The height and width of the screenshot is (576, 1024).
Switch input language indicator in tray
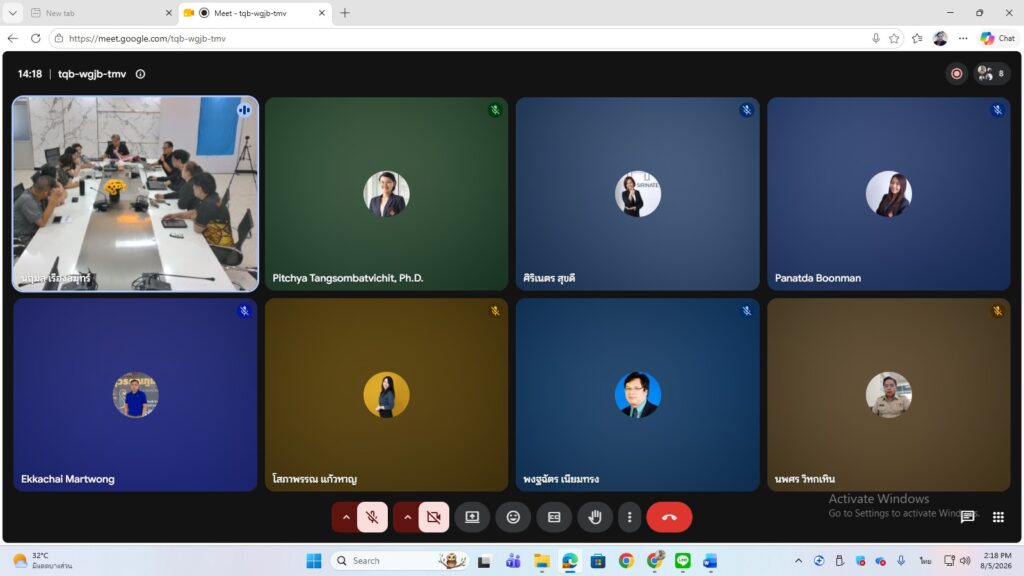pos(925,561)
